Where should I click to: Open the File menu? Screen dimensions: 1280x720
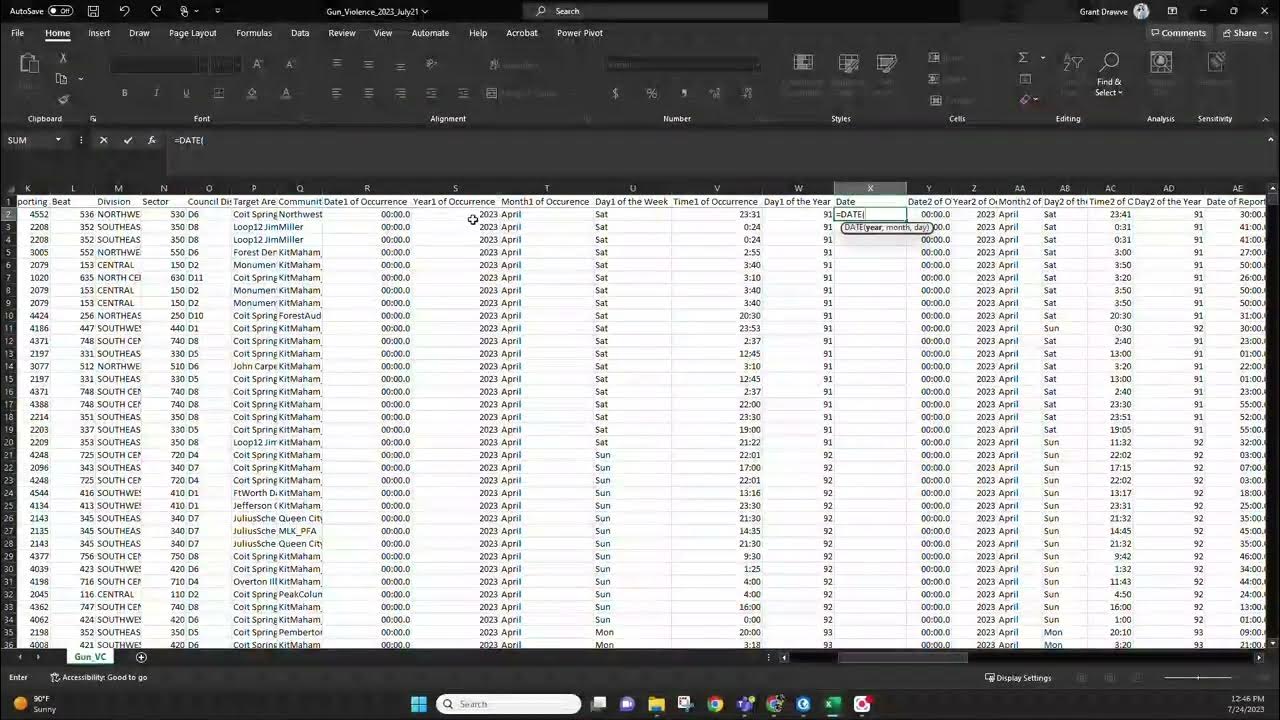point(18,33)
